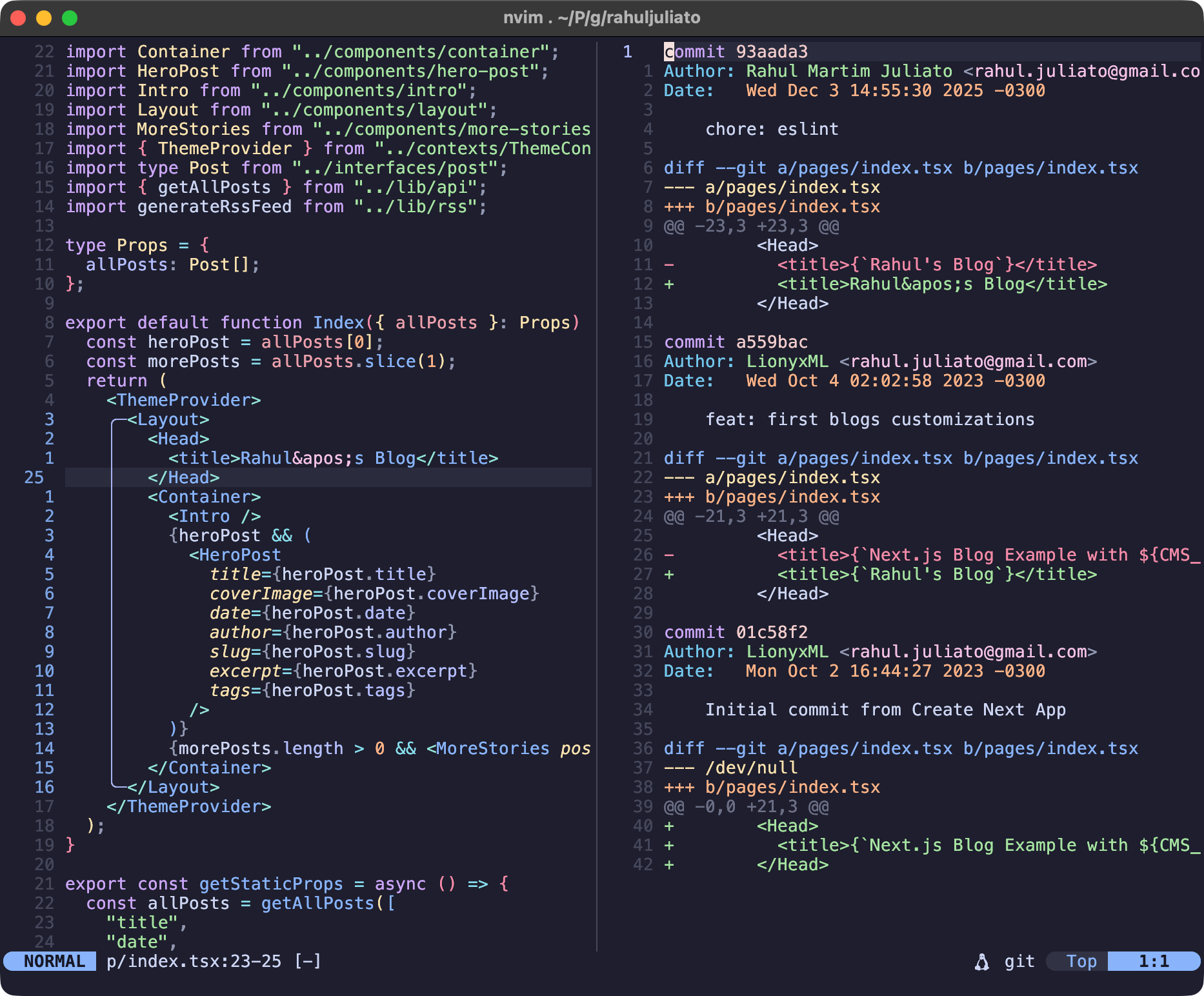Click 'const morePosts = allPosts.slice(1);' line

[x=271, y=361]
